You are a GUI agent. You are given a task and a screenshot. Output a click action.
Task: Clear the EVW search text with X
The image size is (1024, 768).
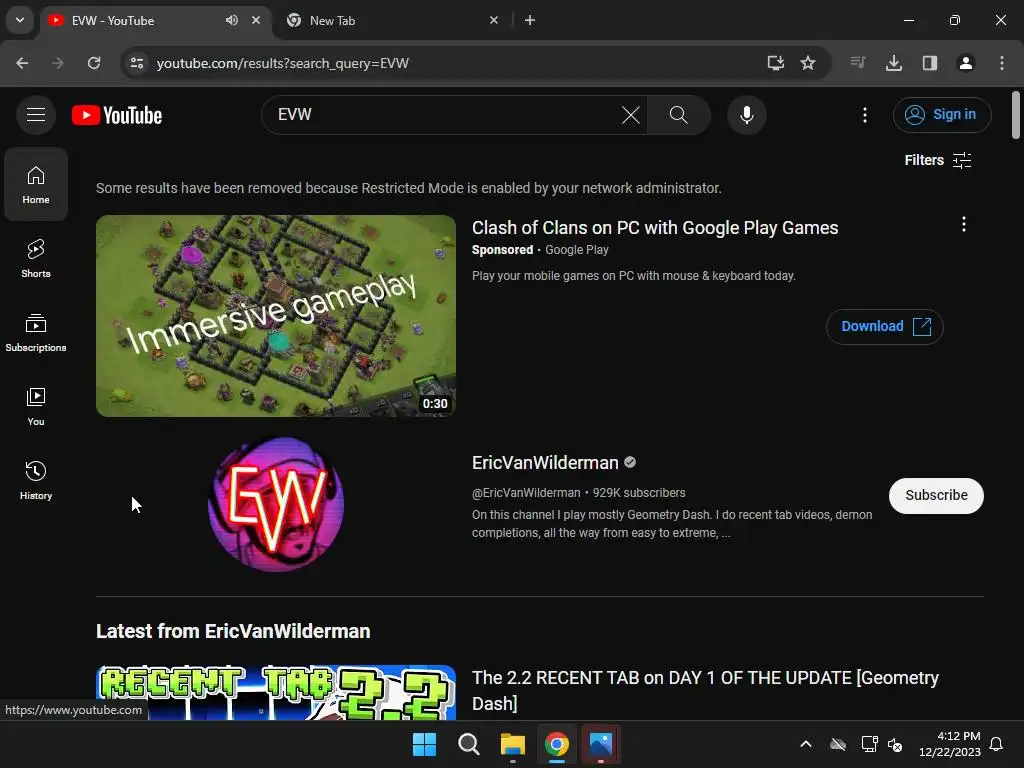pos(630,115)
